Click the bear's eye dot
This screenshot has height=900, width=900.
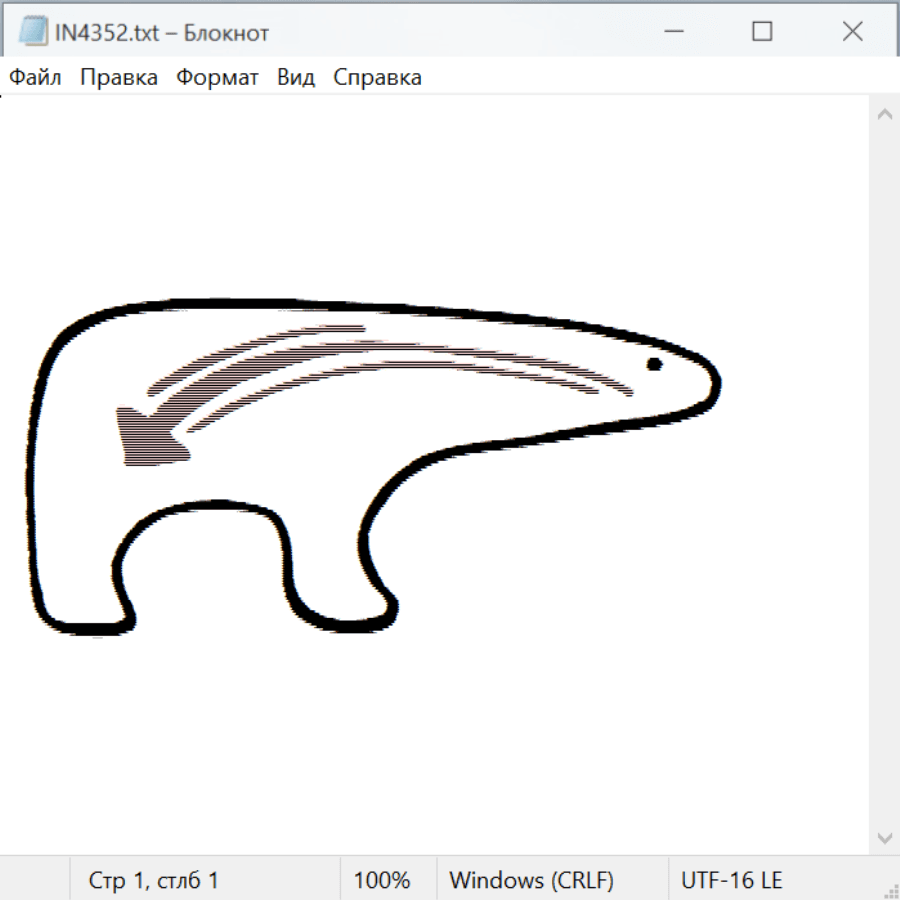[x=654, y=364]
